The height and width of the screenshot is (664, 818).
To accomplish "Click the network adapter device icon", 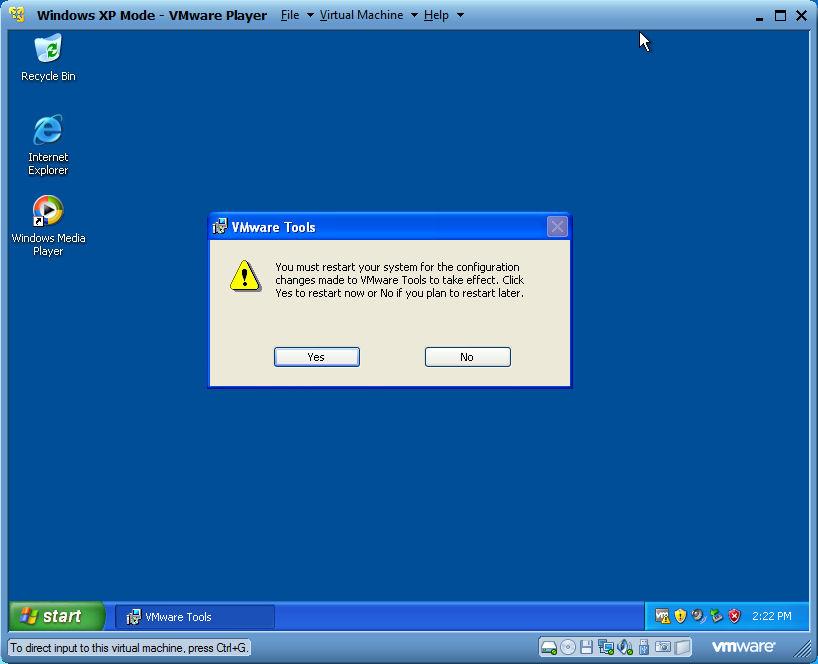I will coord(606,647).
